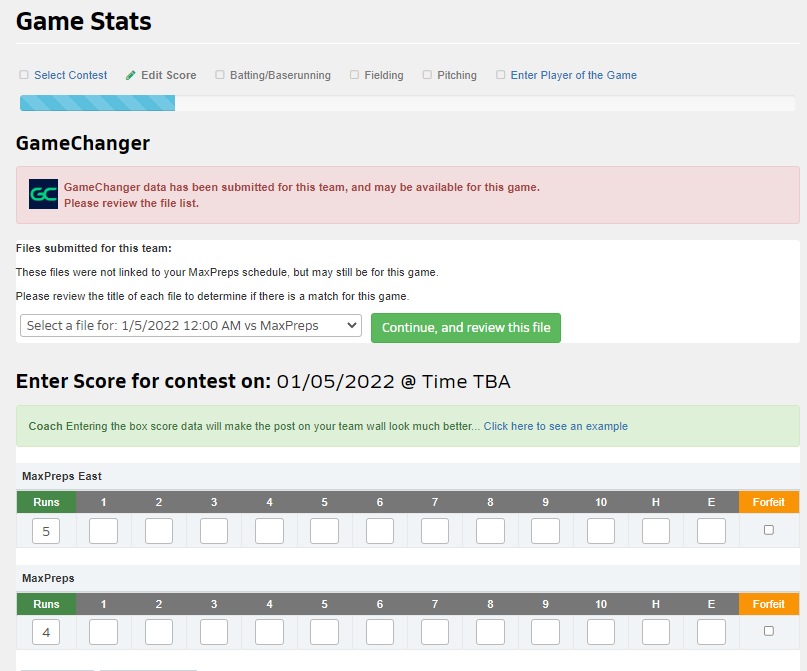Viewport: 807px width, 671px height.
Task: Focus the MaxPreps team hits (H) field
Action: click(656, 632)
